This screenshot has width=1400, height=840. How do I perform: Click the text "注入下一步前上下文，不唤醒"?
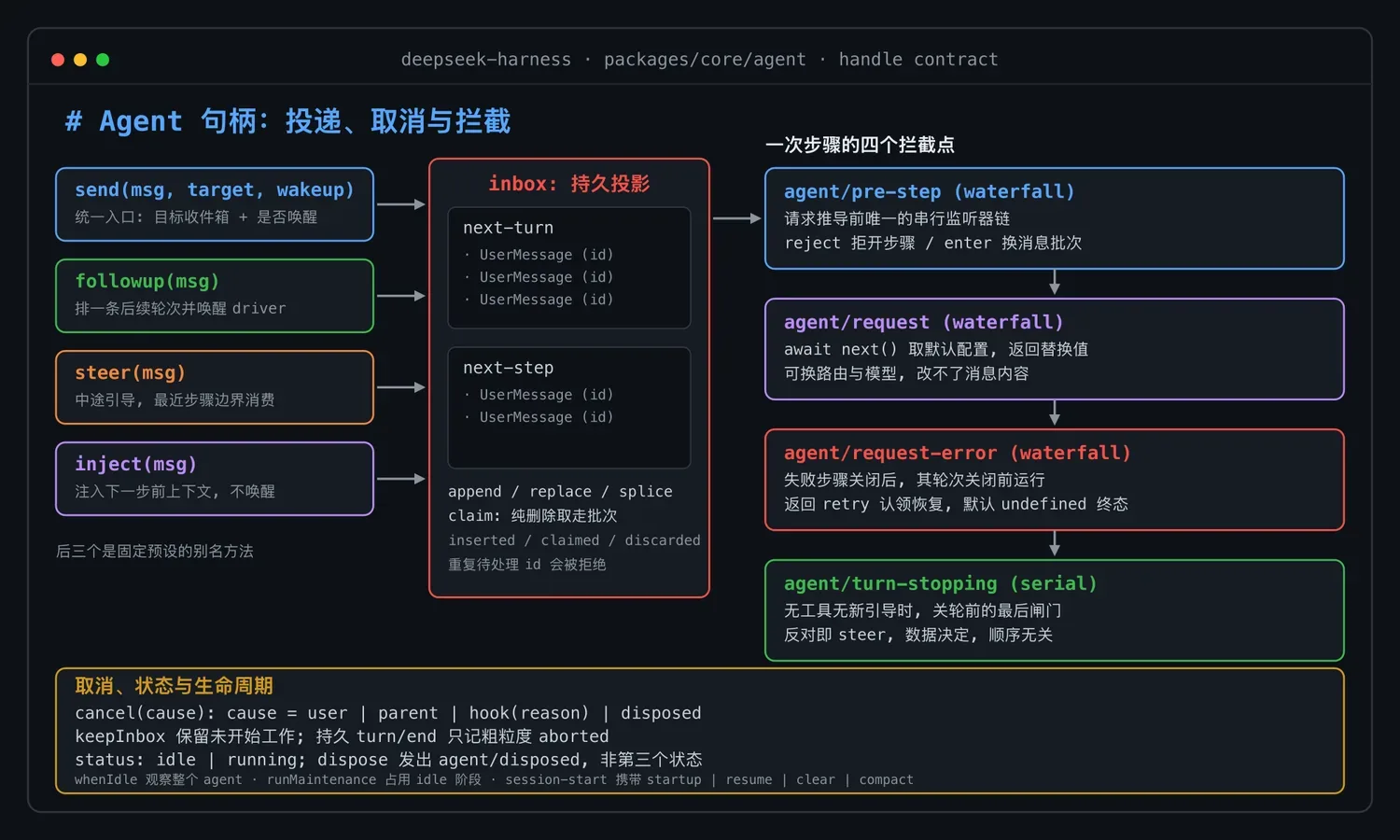point(175,492)
